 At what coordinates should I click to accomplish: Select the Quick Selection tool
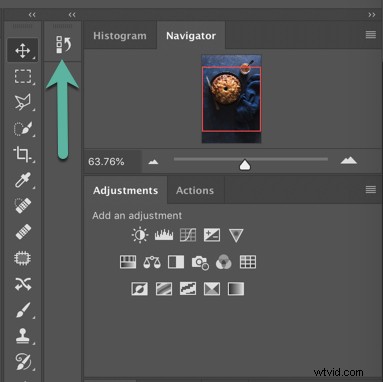coord(23,128)
